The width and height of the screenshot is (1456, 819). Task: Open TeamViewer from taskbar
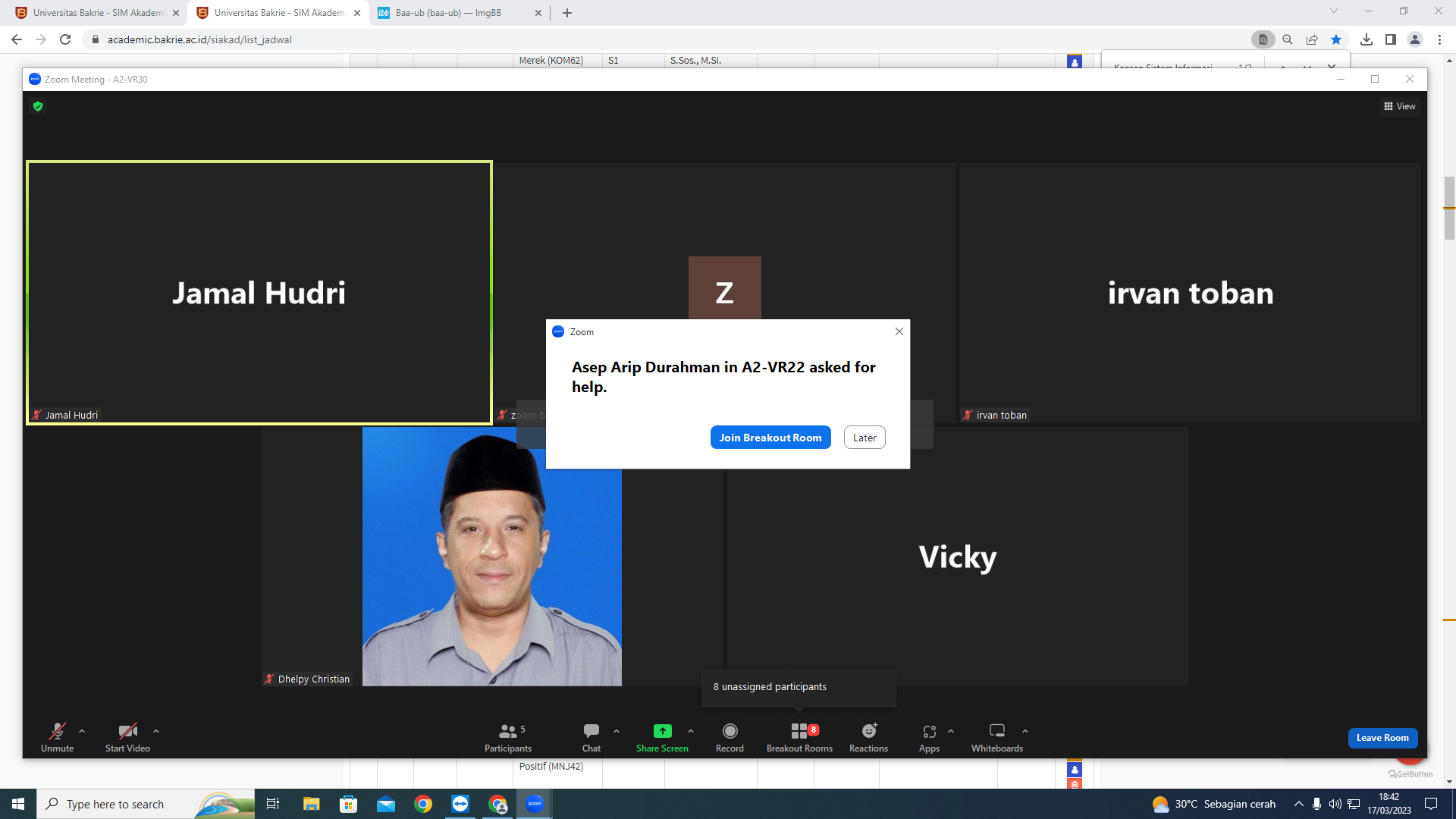pos(460,804)
